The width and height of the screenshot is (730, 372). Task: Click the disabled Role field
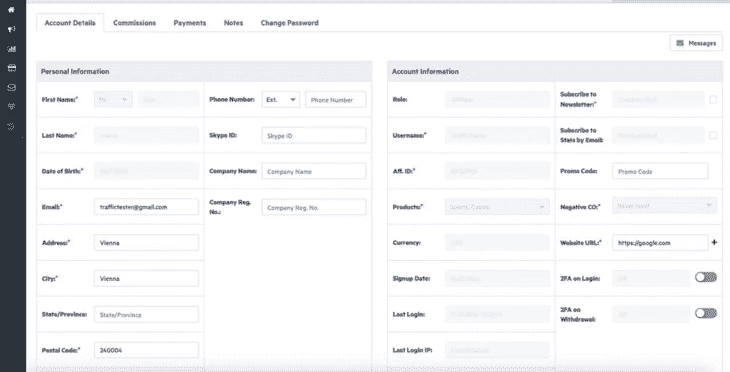click(x=497, y=100)
